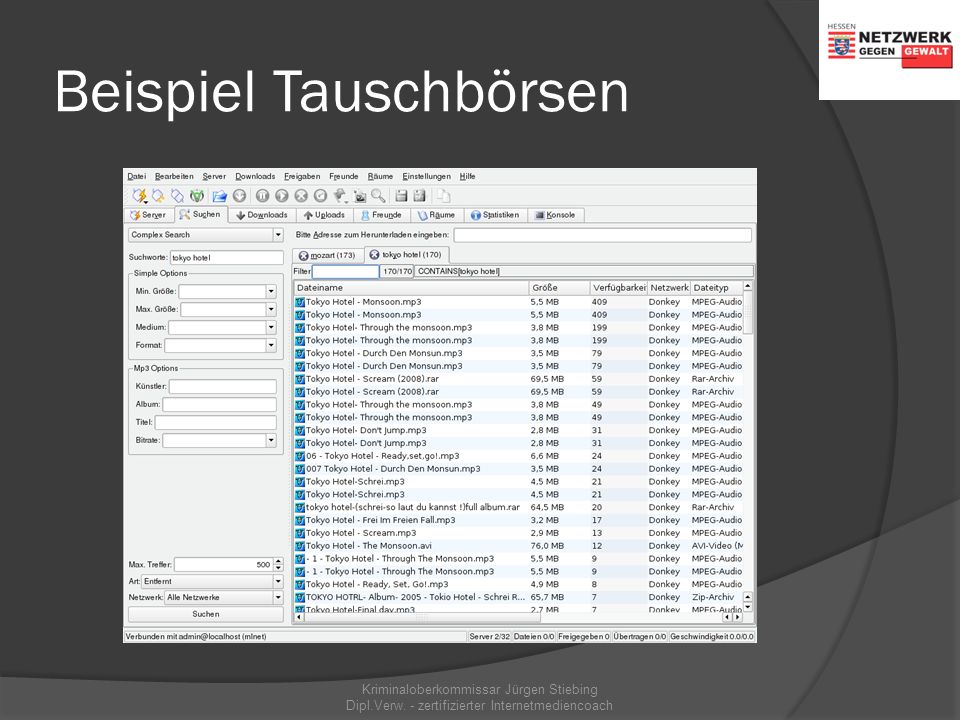Open the Medium dropdown
This screenshot has height=720, width=960.
[x=271, y=328]
